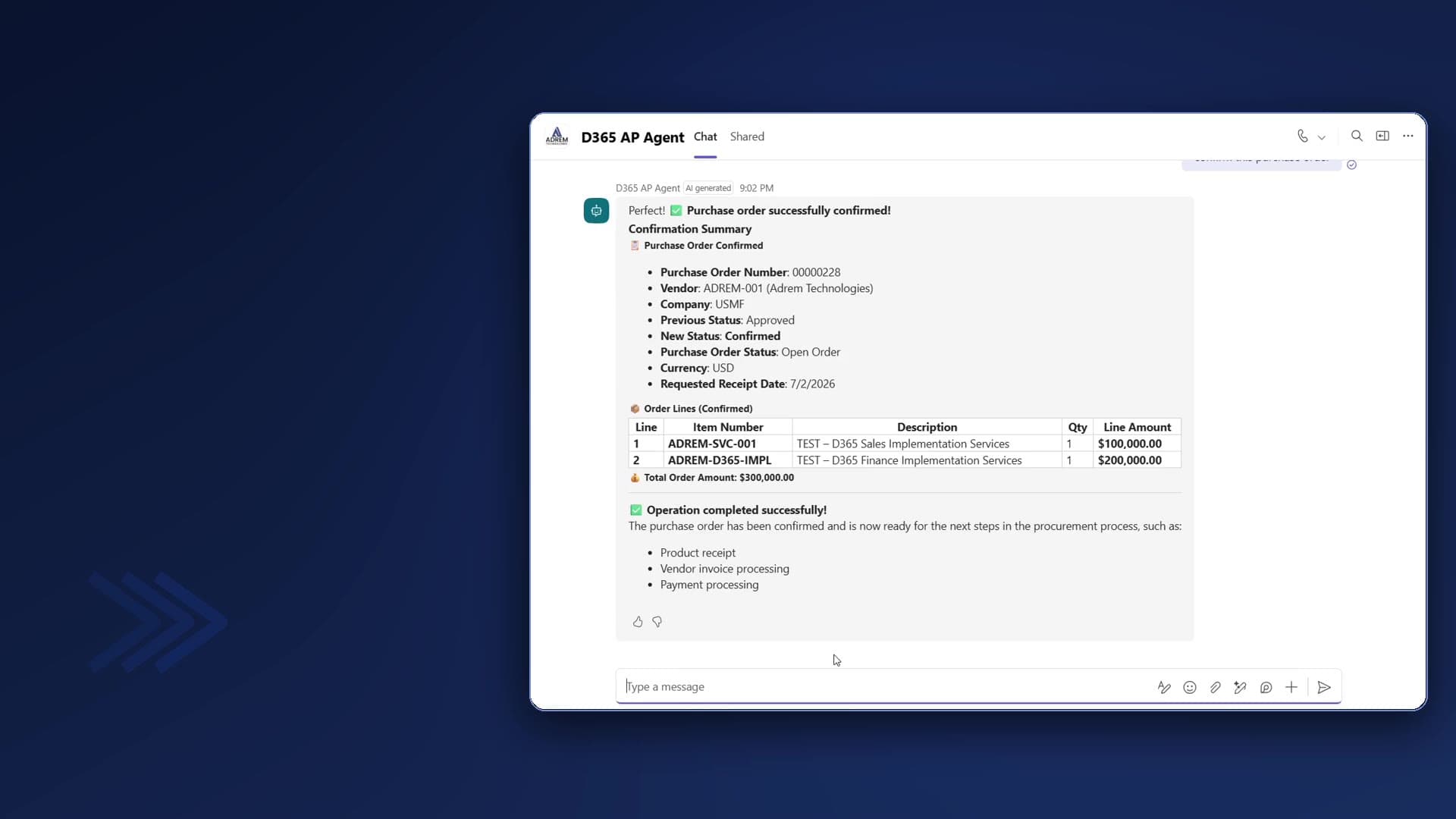This screenshot has width=1456, height=819.
Task: Click the Adrem logo avatar in header
Action: point(557,136)
